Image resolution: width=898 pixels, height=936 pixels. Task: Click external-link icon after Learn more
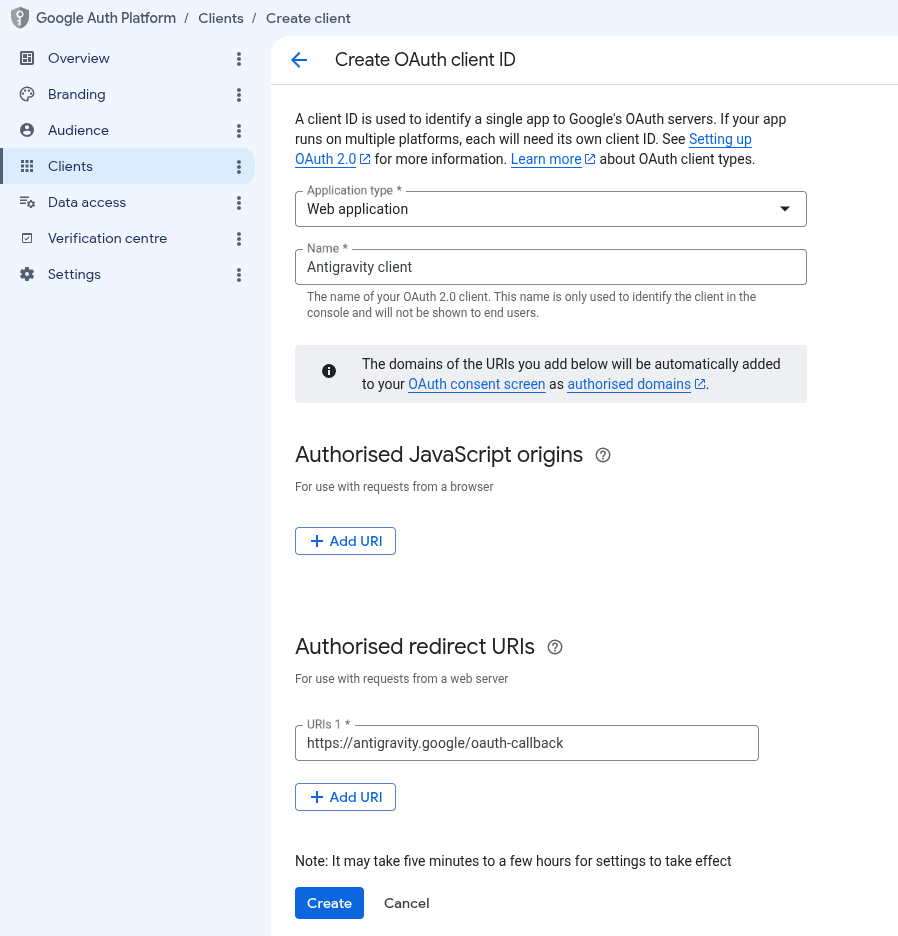(x=590, y=159)
